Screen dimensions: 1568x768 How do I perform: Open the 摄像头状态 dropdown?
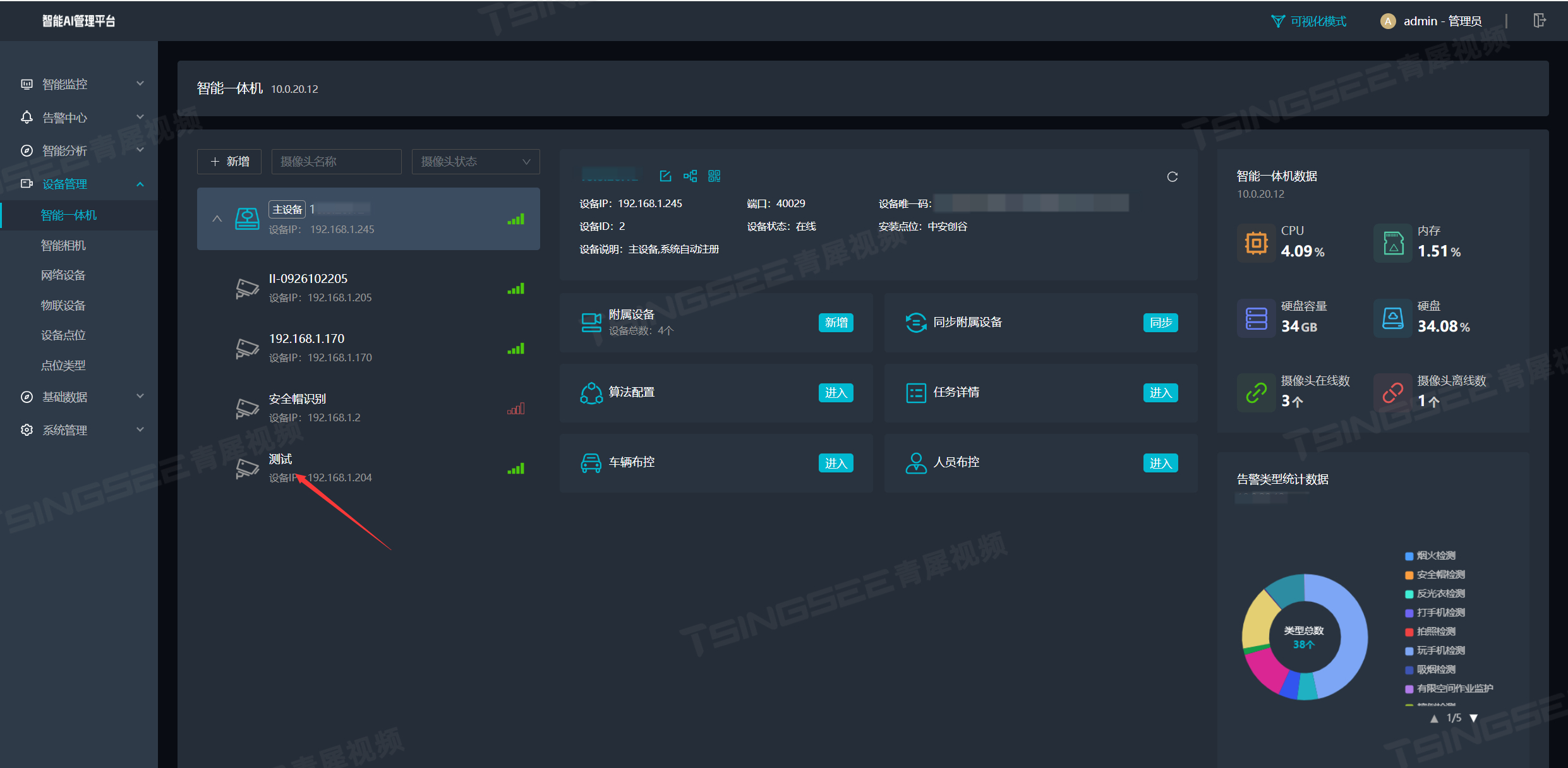point(475,162)
